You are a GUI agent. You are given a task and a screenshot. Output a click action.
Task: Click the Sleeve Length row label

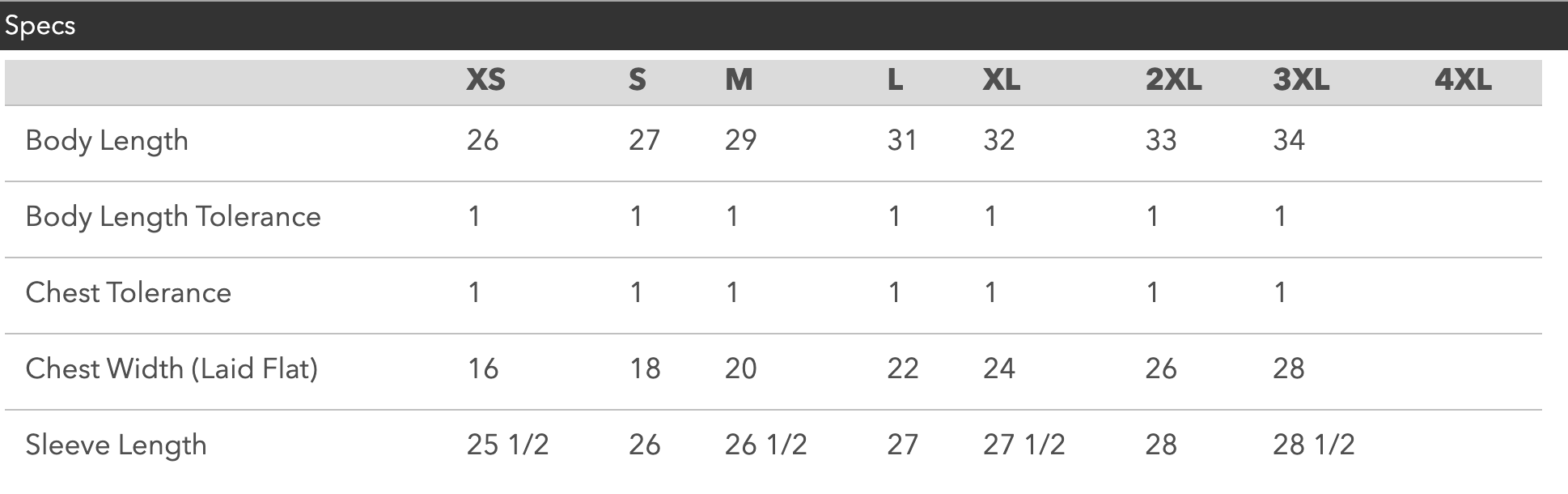tap(116, 445)
